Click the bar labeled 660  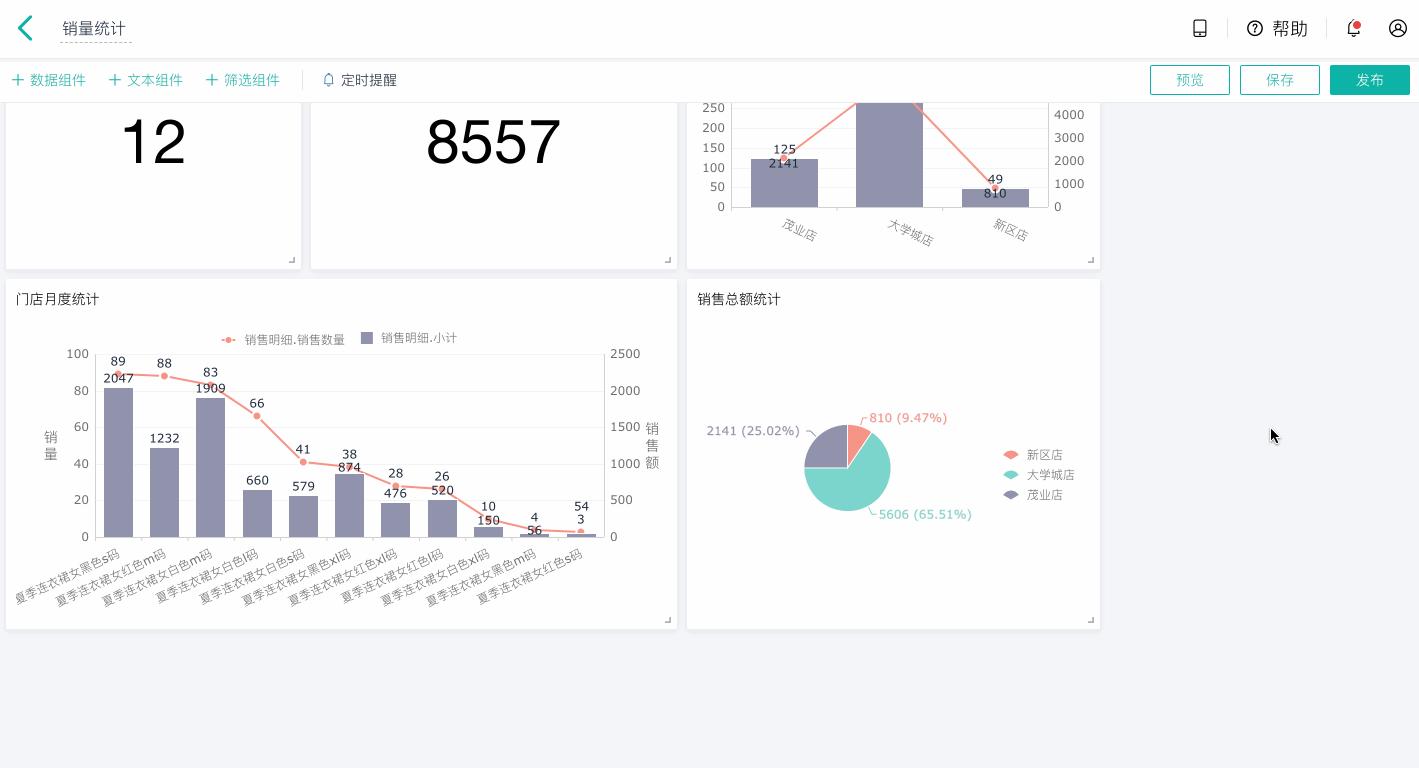(x=257, y=513)
